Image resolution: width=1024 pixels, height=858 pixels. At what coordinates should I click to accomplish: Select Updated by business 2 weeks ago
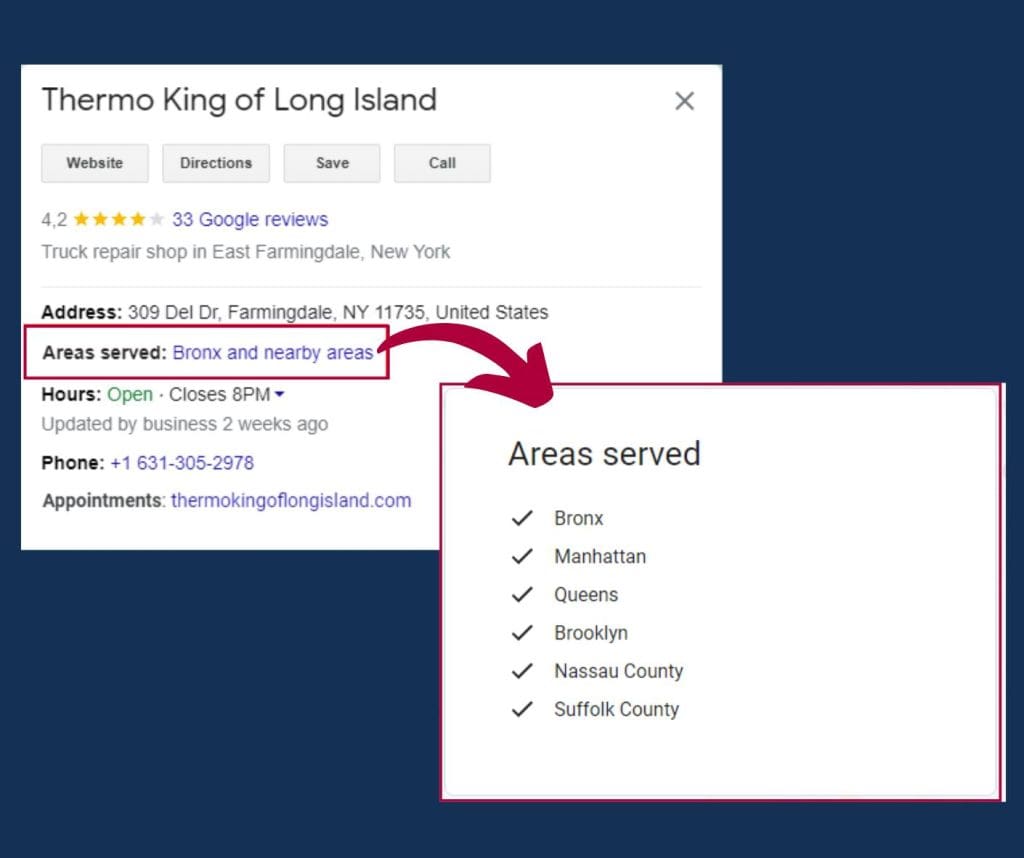[x=185, y=424]
